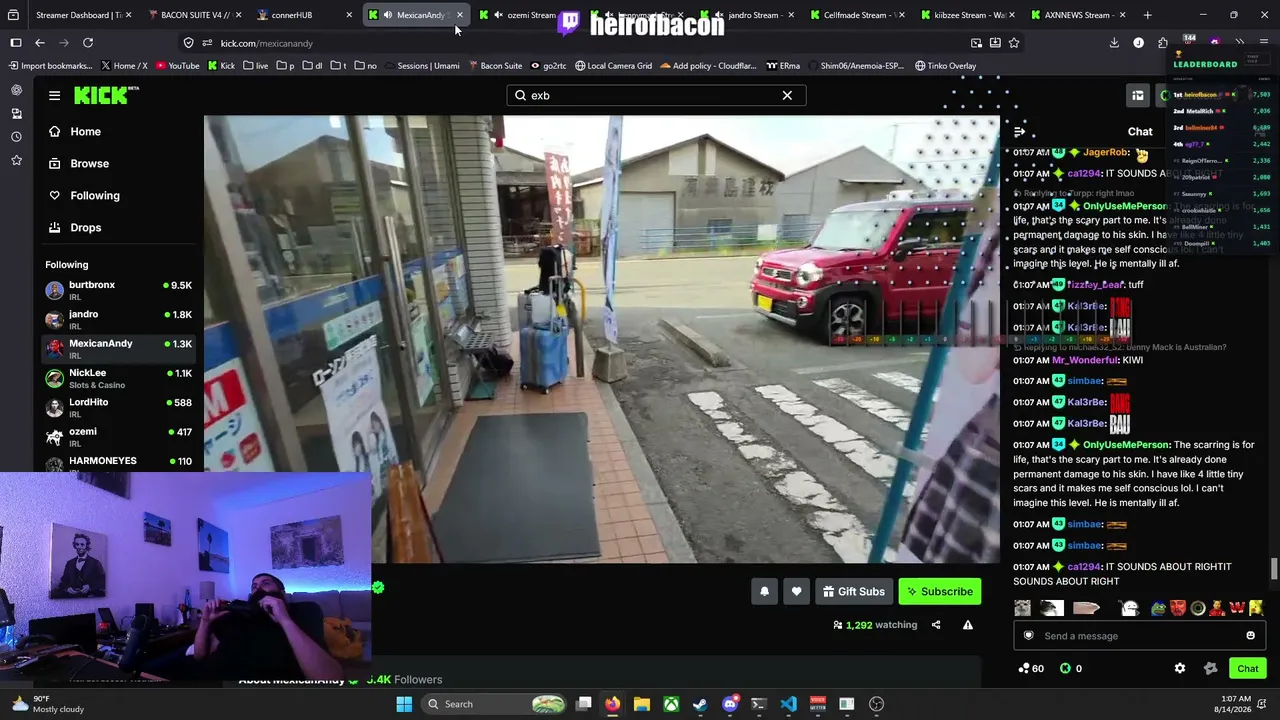This screenshot has width=1280, height=720.
Task: Switch to BACON SUITE V4 browser tab
Action: pos(192,15)
